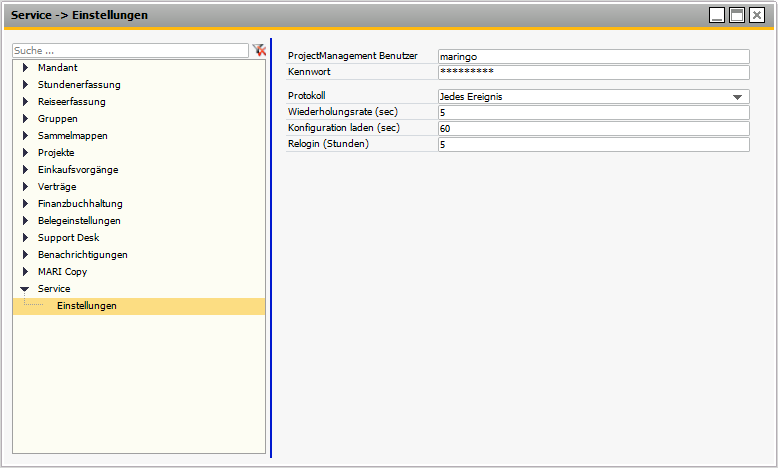
Task: Click the ProjectManagement Benutzer field
Action: click(x=593, y=57)
